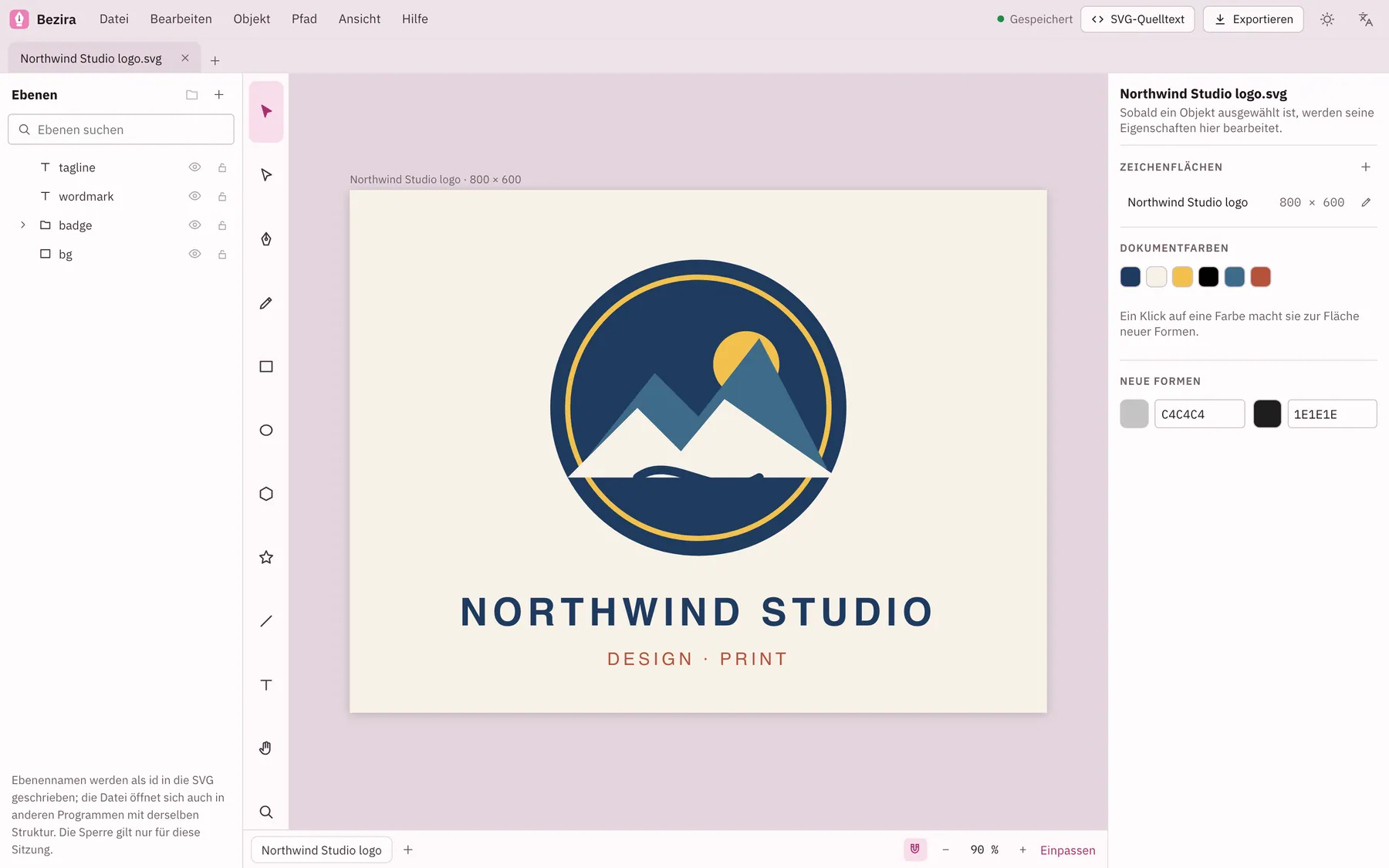Image resolution: width=1389 pixels, height=868 pixels.
Task: Click Einpassen to fit zoom
Action: coord(1067,850)
